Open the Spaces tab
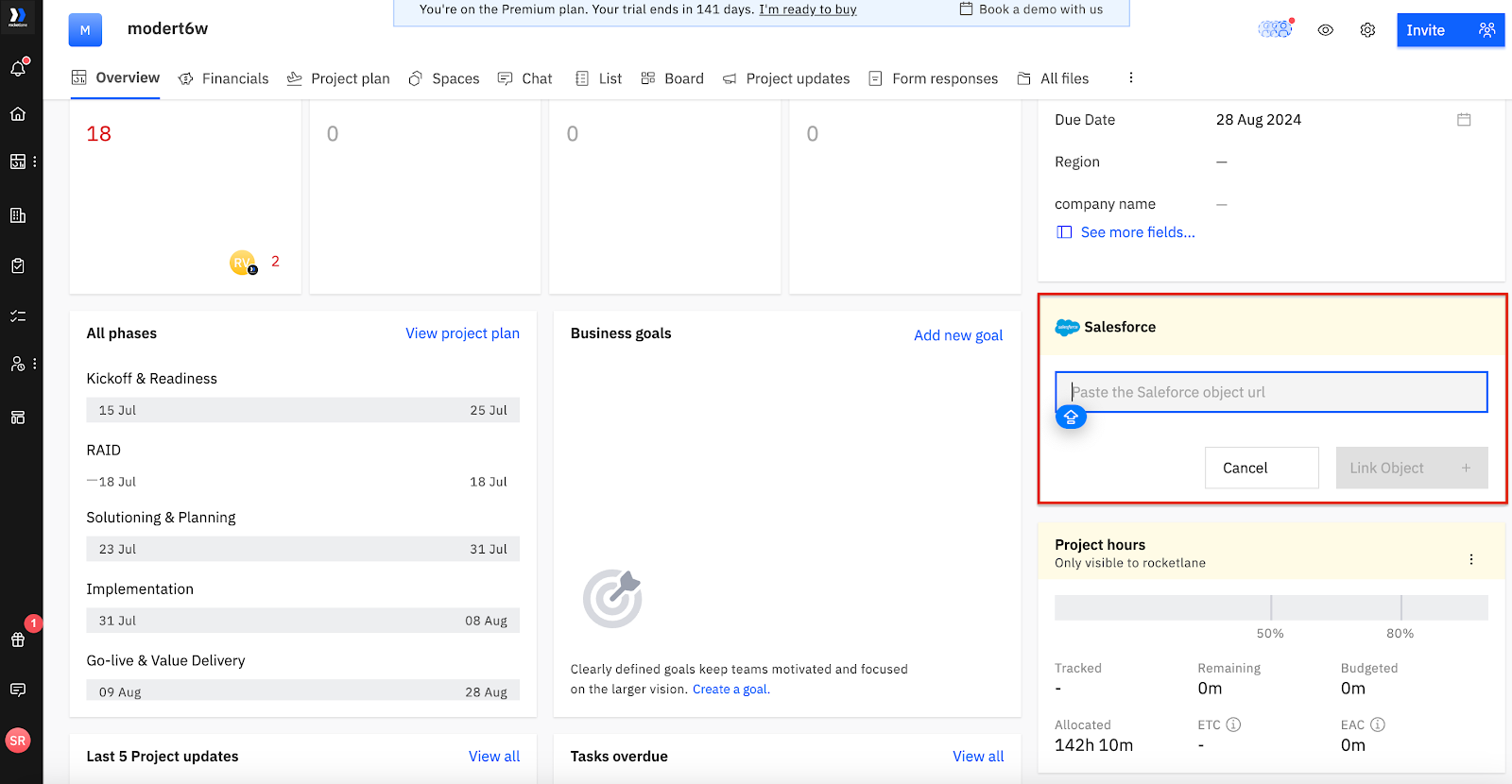 (x=444, y=78)
